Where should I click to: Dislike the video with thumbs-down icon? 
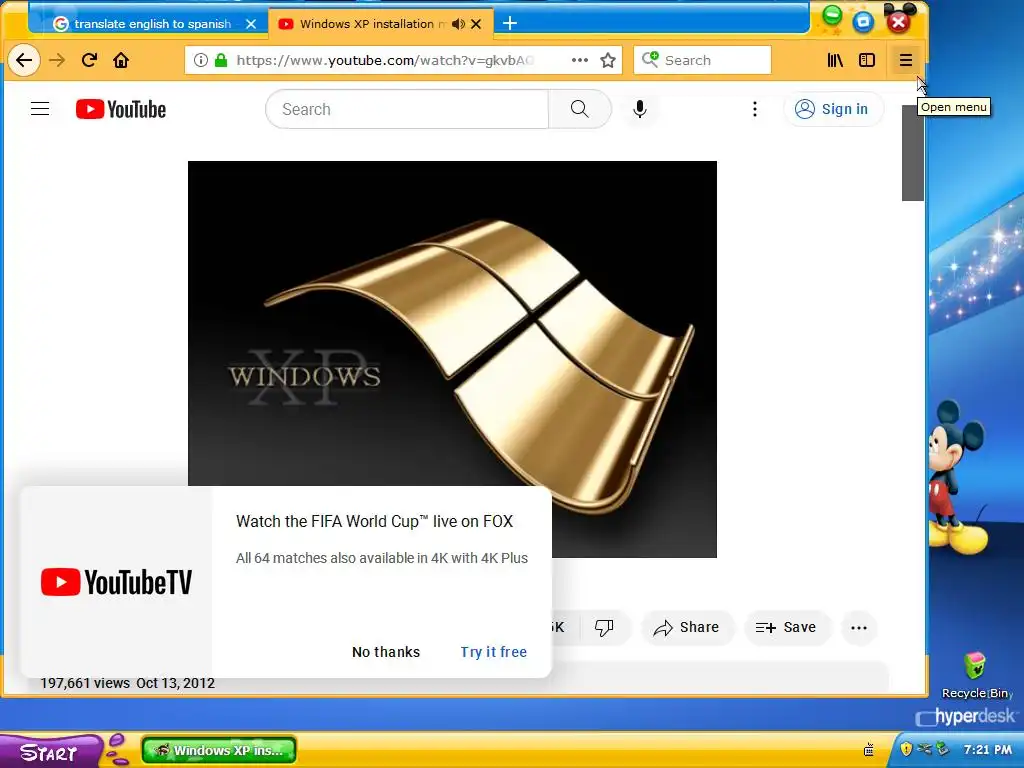coord(604,628)
